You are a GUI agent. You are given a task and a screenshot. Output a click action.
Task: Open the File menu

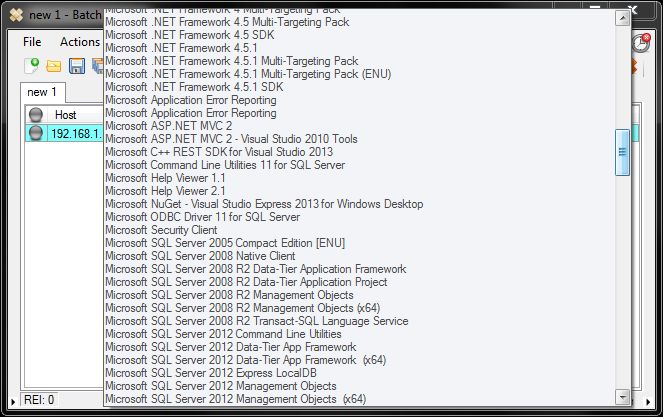(32, 42)
